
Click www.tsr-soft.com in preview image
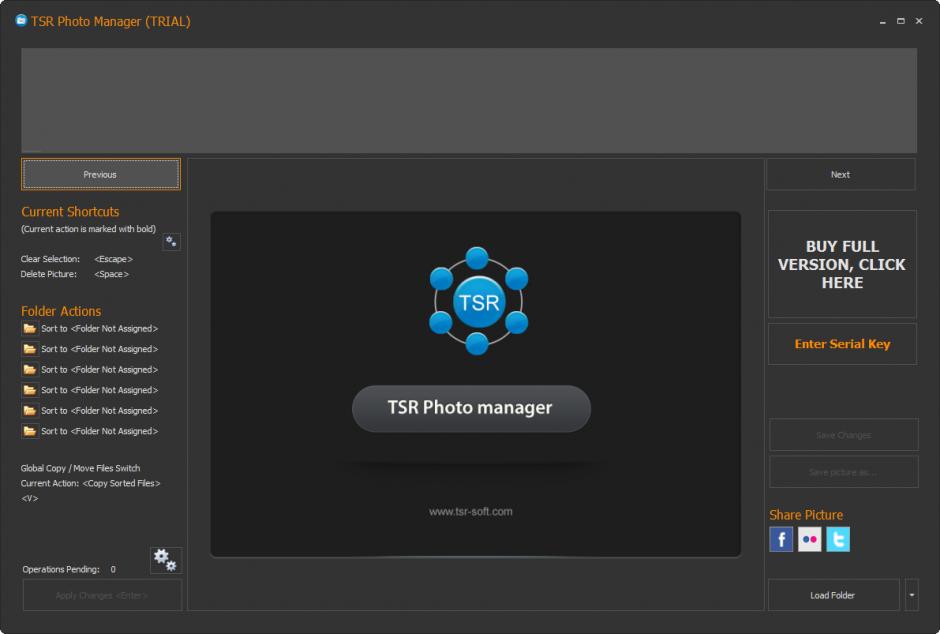(x=471, y=511)
